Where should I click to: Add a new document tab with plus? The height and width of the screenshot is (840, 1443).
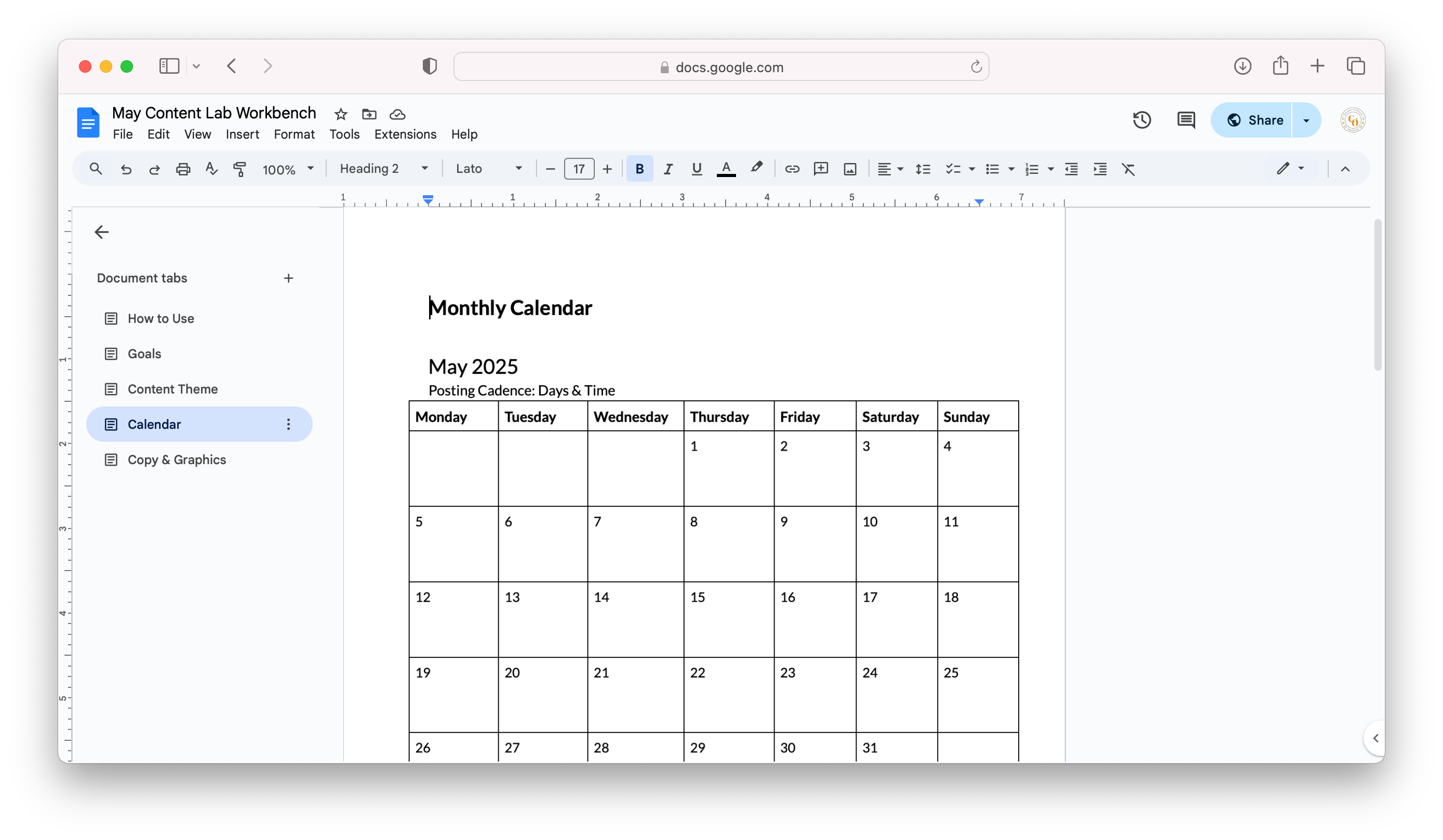coord(289,278)
